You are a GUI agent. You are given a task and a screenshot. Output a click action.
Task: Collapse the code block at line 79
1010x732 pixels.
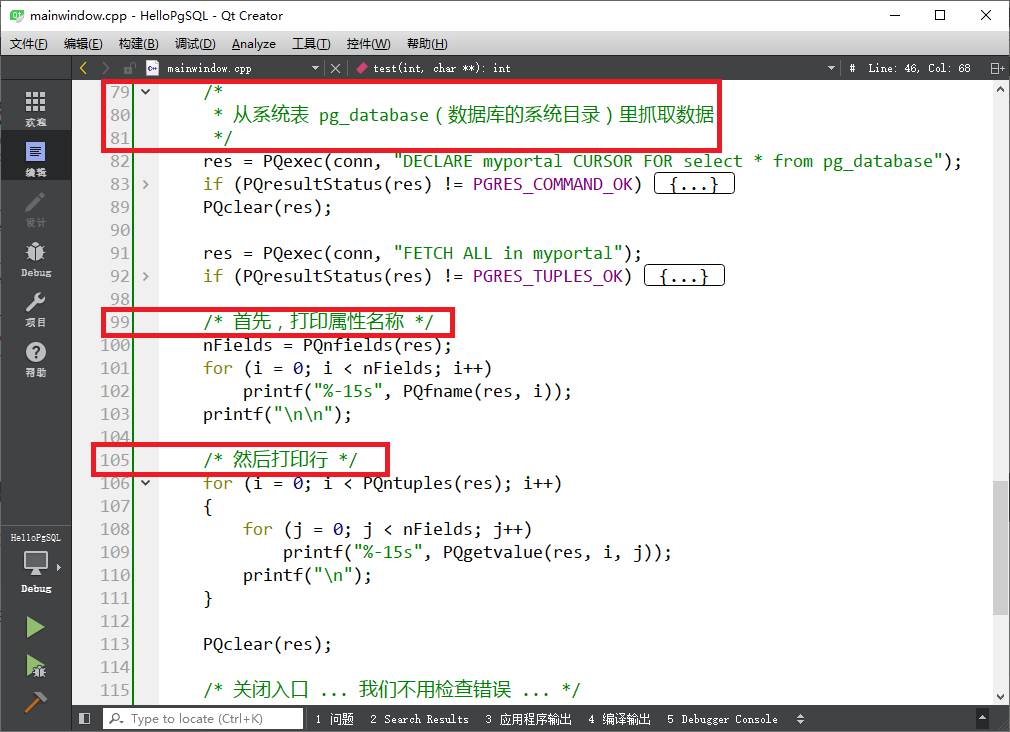pyautogui.click(x=145, y=91)
